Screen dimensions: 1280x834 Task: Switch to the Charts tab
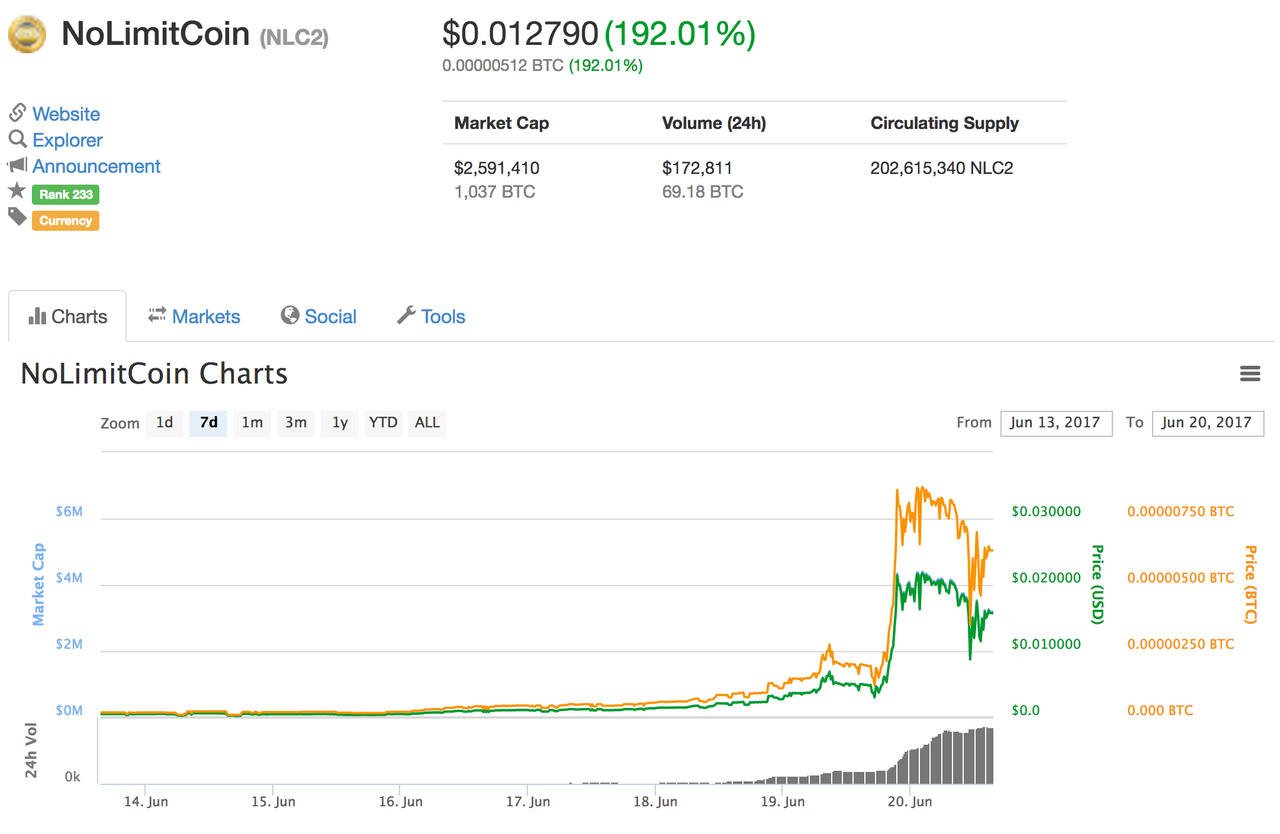pos(67,316)
